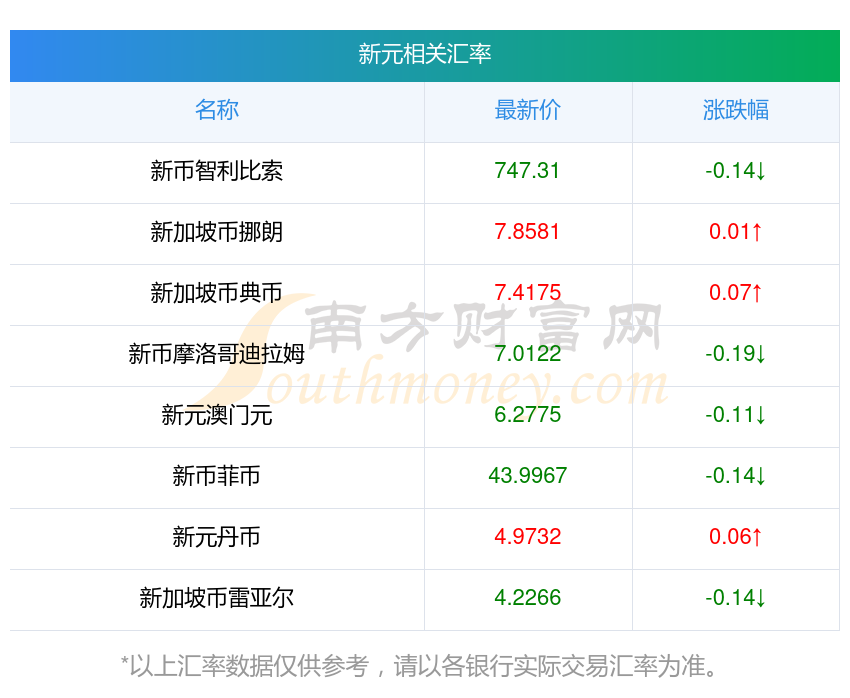
Task: Click the 新元相关汇率 table title
Action: (424, 54)
